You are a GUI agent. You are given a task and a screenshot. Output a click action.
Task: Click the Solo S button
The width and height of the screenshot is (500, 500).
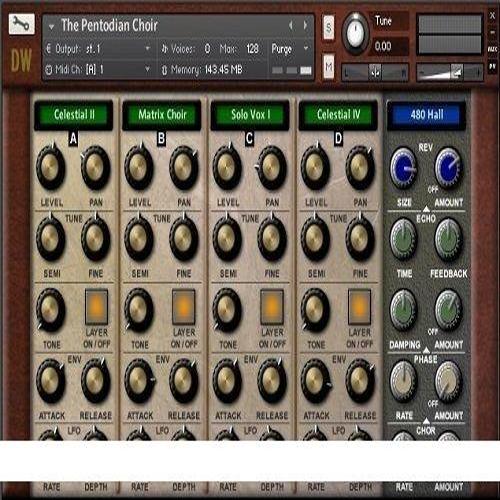click(x=329, y=28)
